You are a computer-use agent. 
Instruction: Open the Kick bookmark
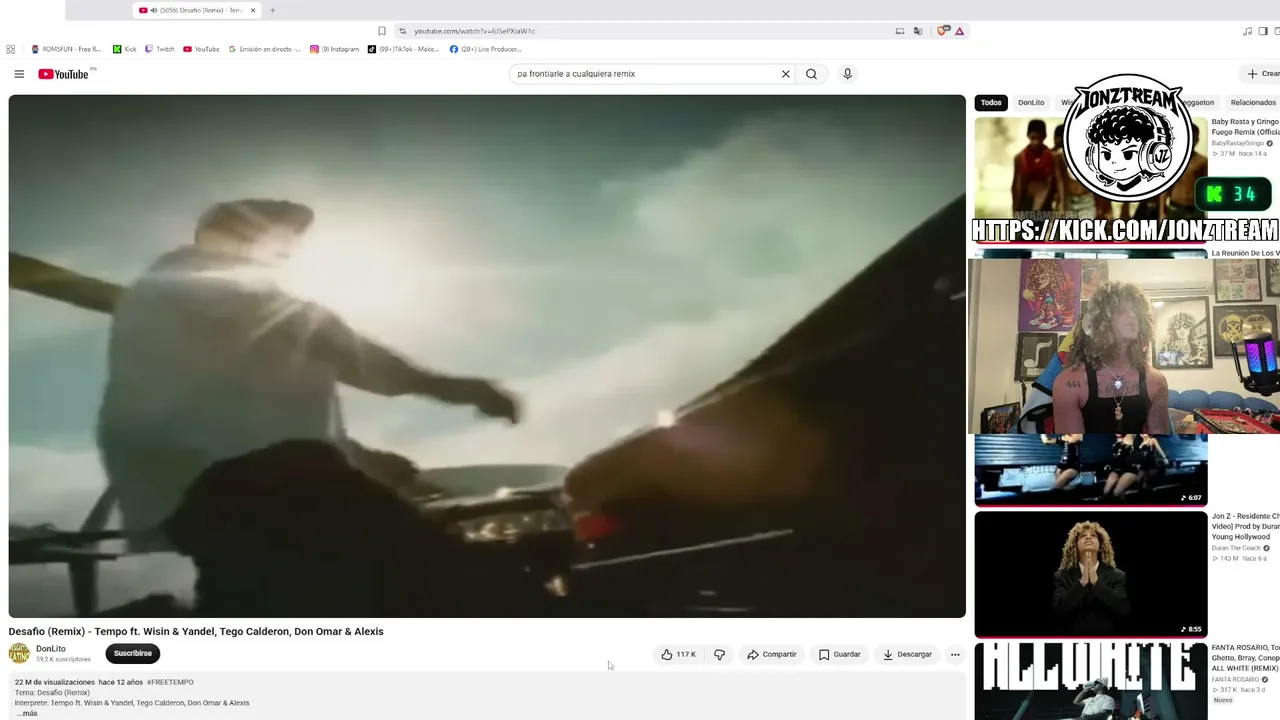click(125, 49)
